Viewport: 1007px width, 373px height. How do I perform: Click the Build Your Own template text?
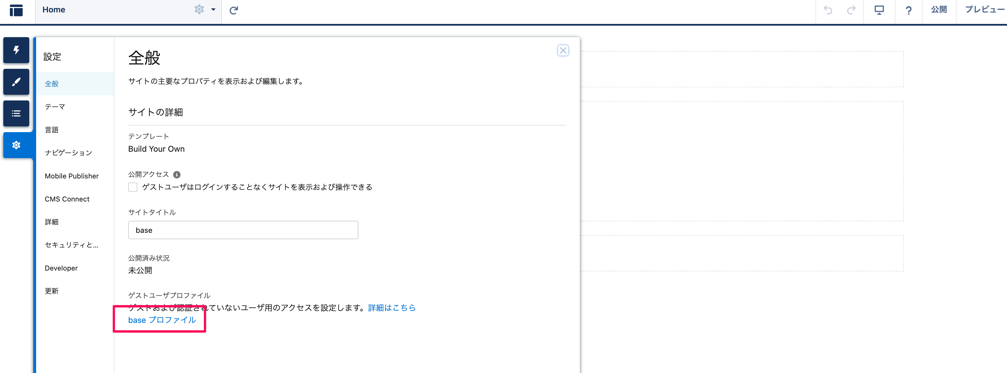157,149
